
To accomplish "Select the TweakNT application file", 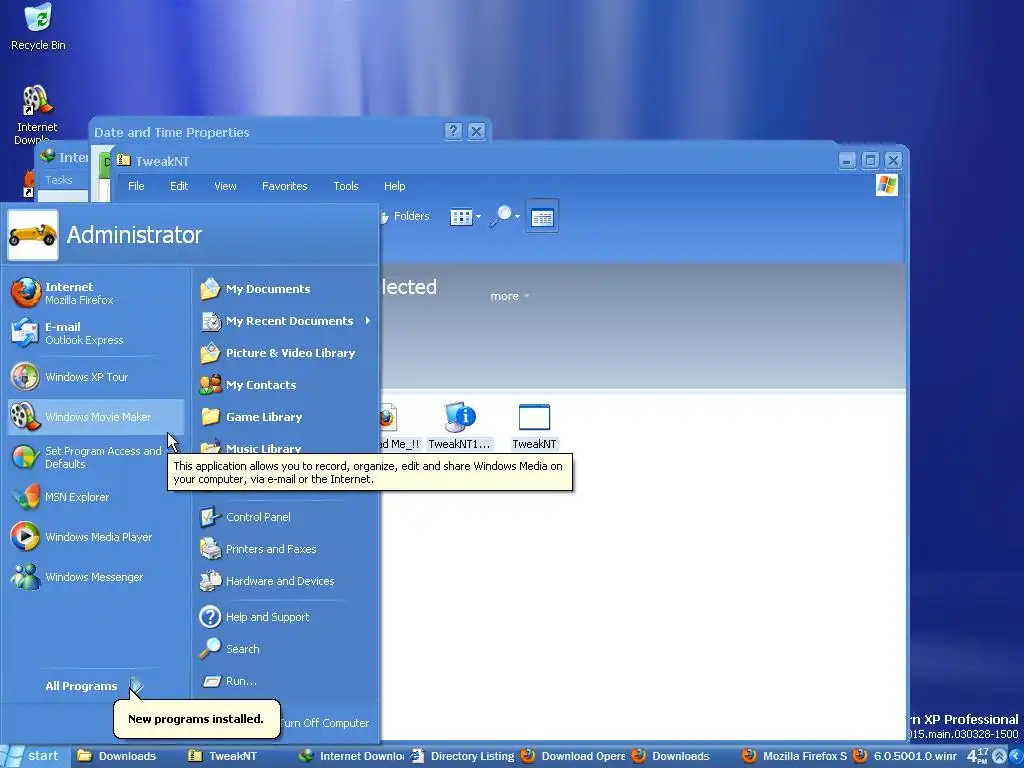I will (534, 426).
